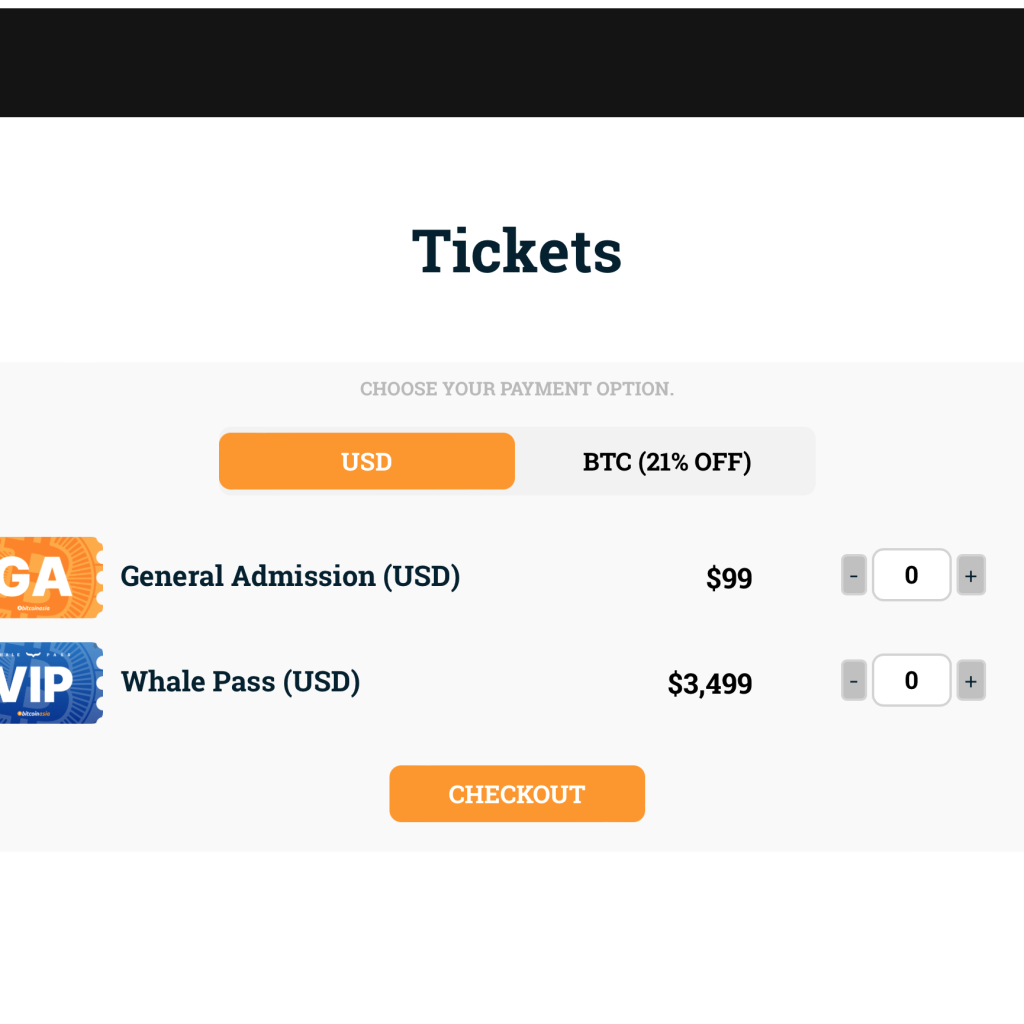Click the General Admission (USD) label

[290, 577]
